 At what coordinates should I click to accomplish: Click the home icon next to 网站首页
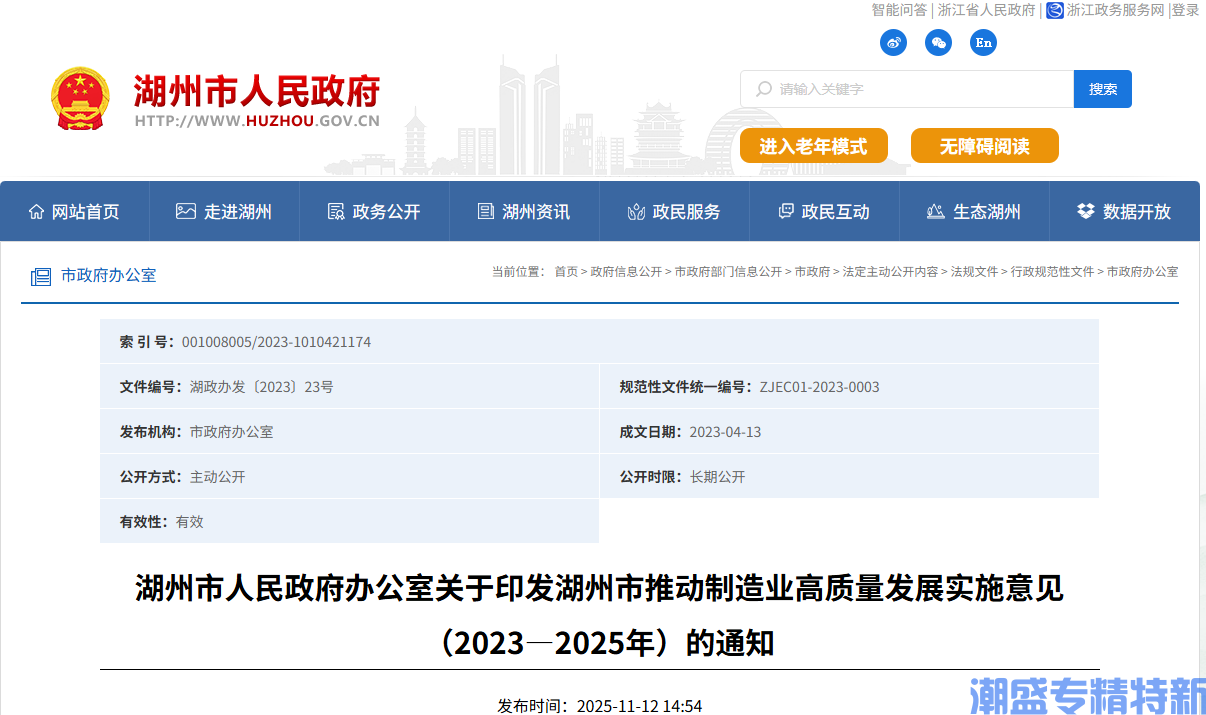[38, 211]
